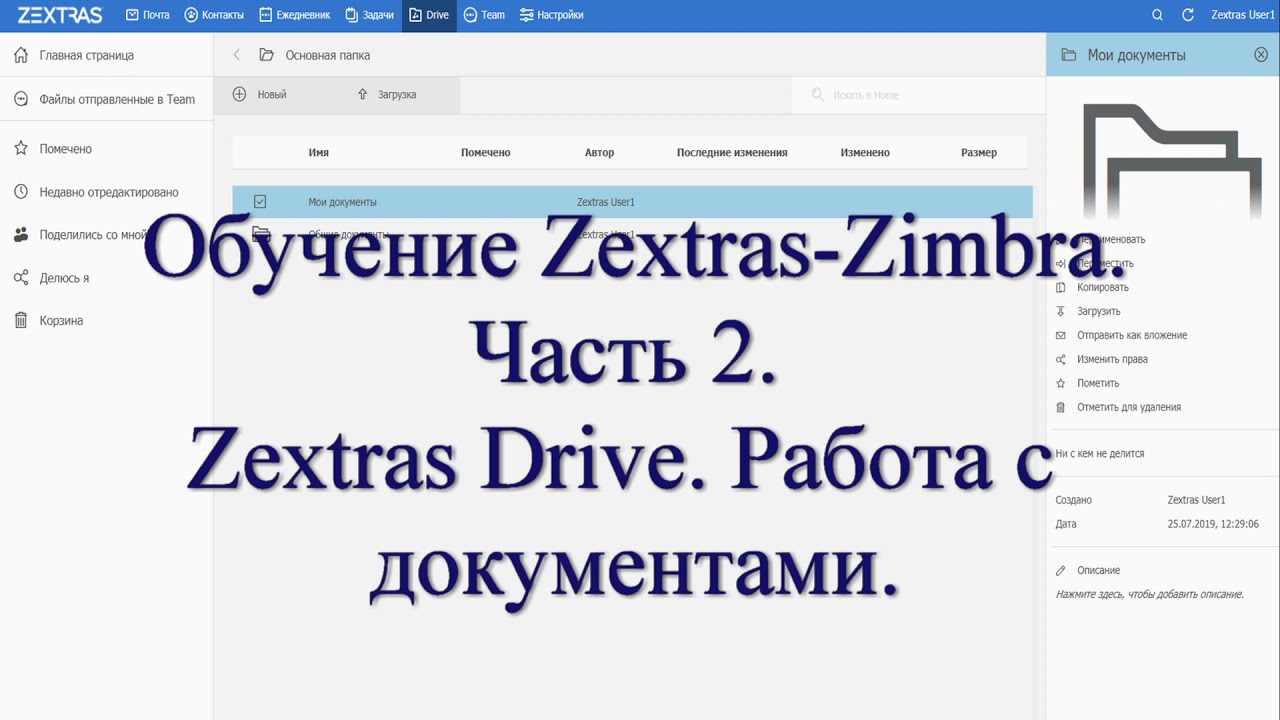
Task: Switch to the Контакты tab
Action: [x=214, y=15]
